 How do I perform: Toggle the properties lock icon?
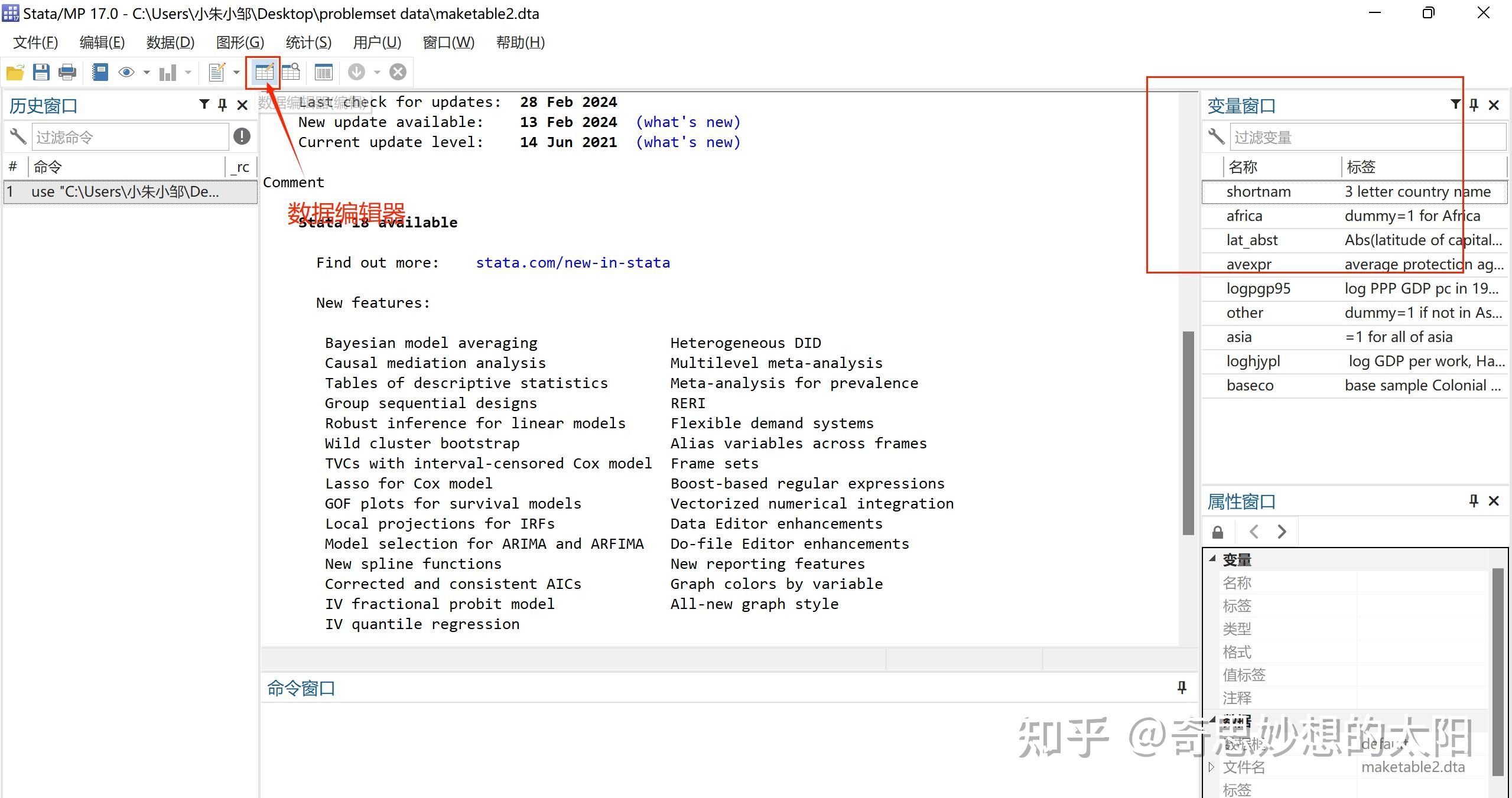pyautogui.click(x=1218, y=532)
